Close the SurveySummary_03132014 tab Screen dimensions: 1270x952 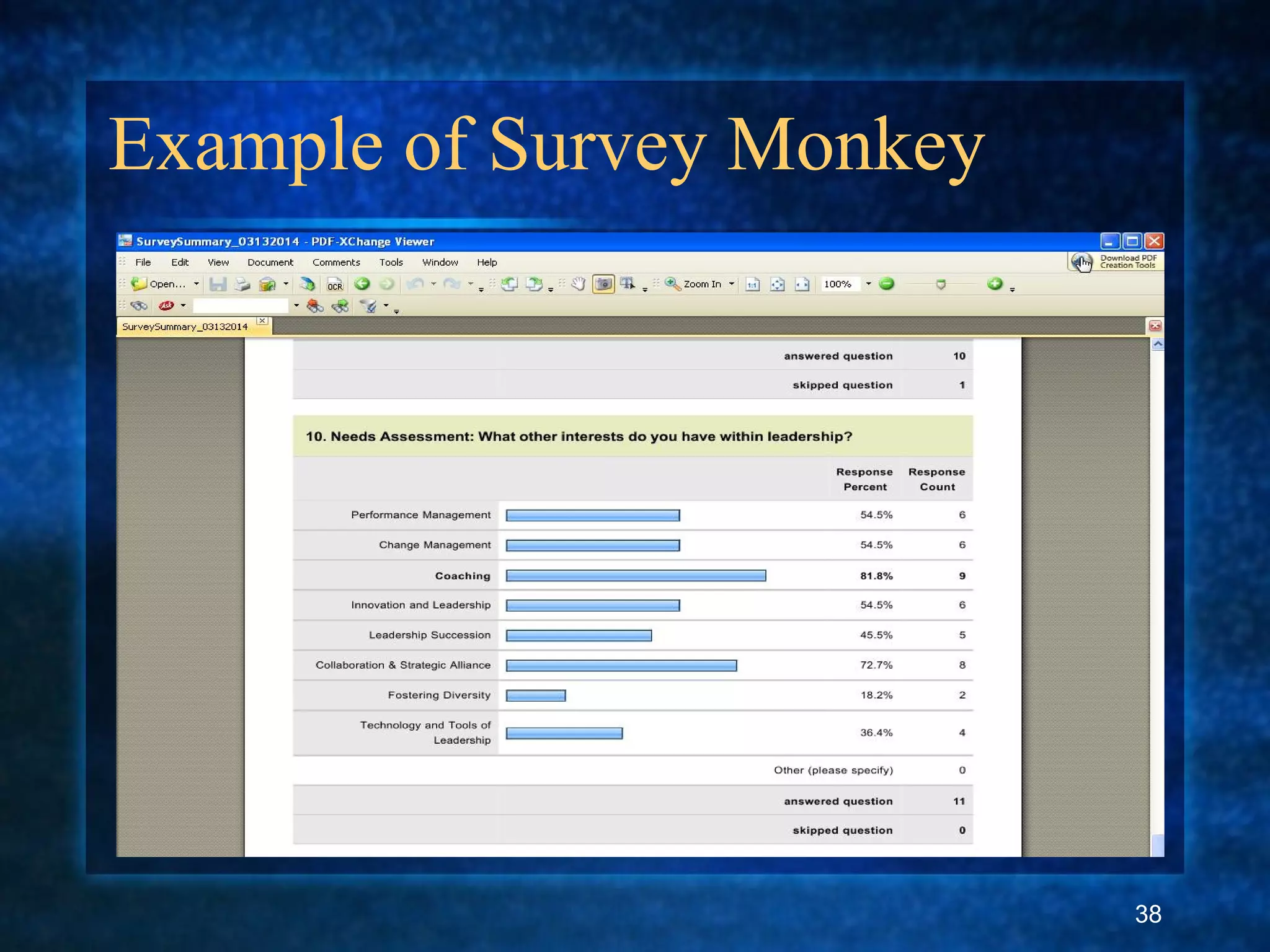coord(262,321)
